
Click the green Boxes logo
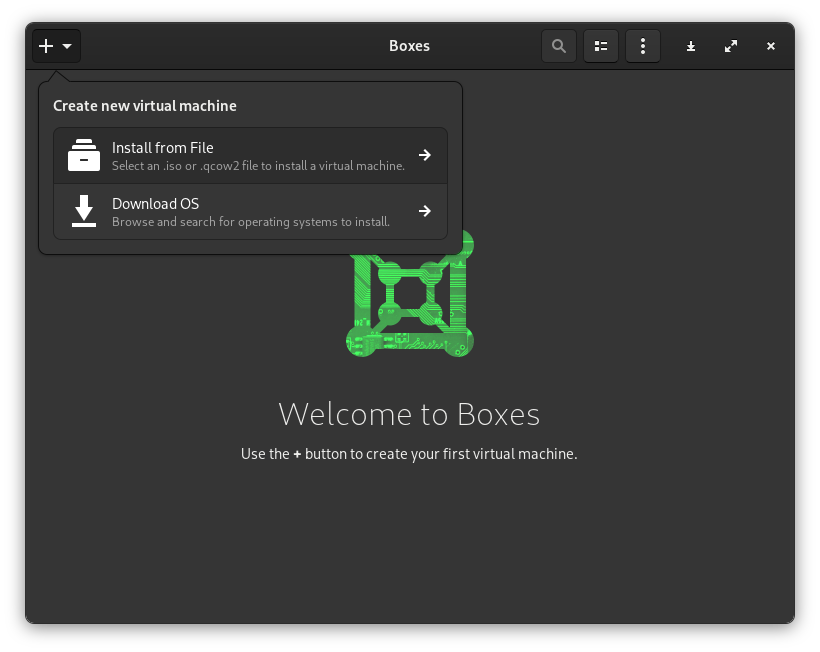pyautogui.click(x=409, y=295)
